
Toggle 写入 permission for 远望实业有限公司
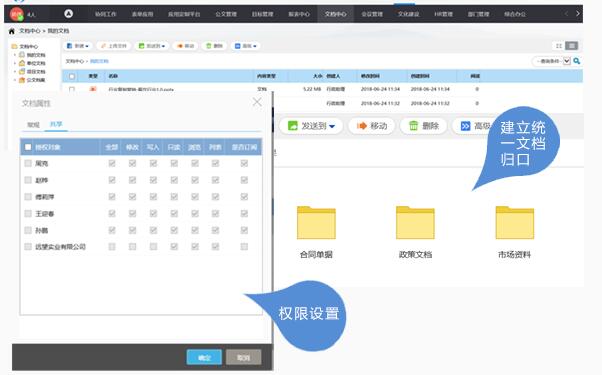pos(153,247)
